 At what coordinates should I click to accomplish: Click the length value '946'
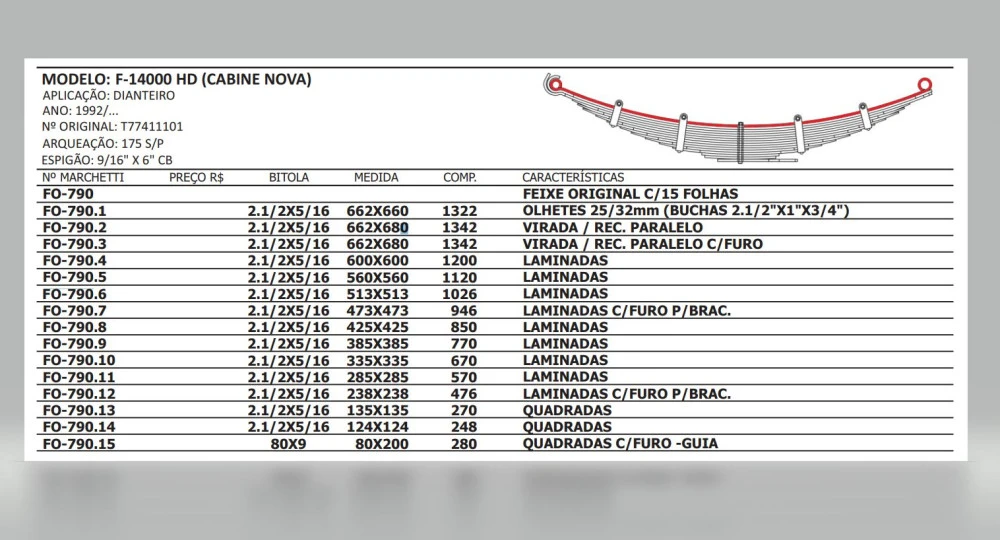point(464,310)
